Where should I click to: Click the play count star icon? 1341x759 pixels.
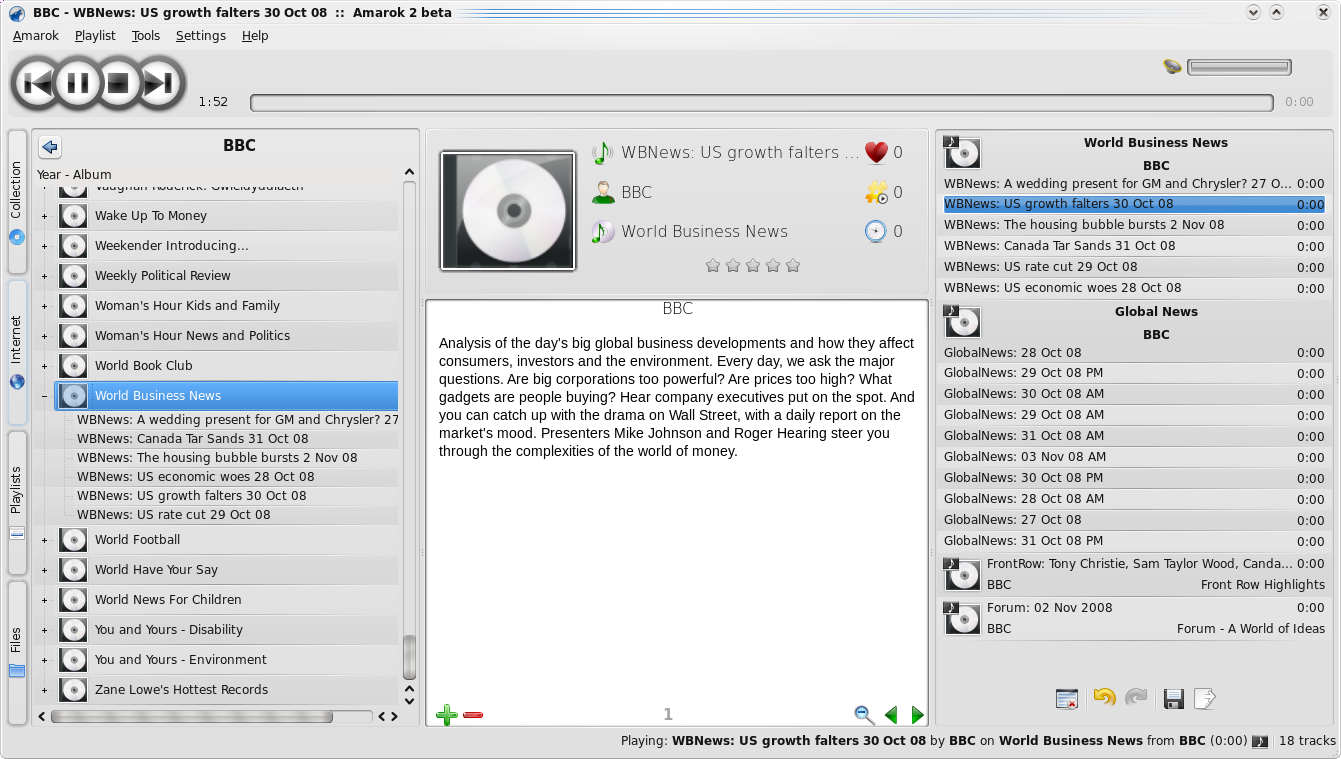[x=876, y=192]
